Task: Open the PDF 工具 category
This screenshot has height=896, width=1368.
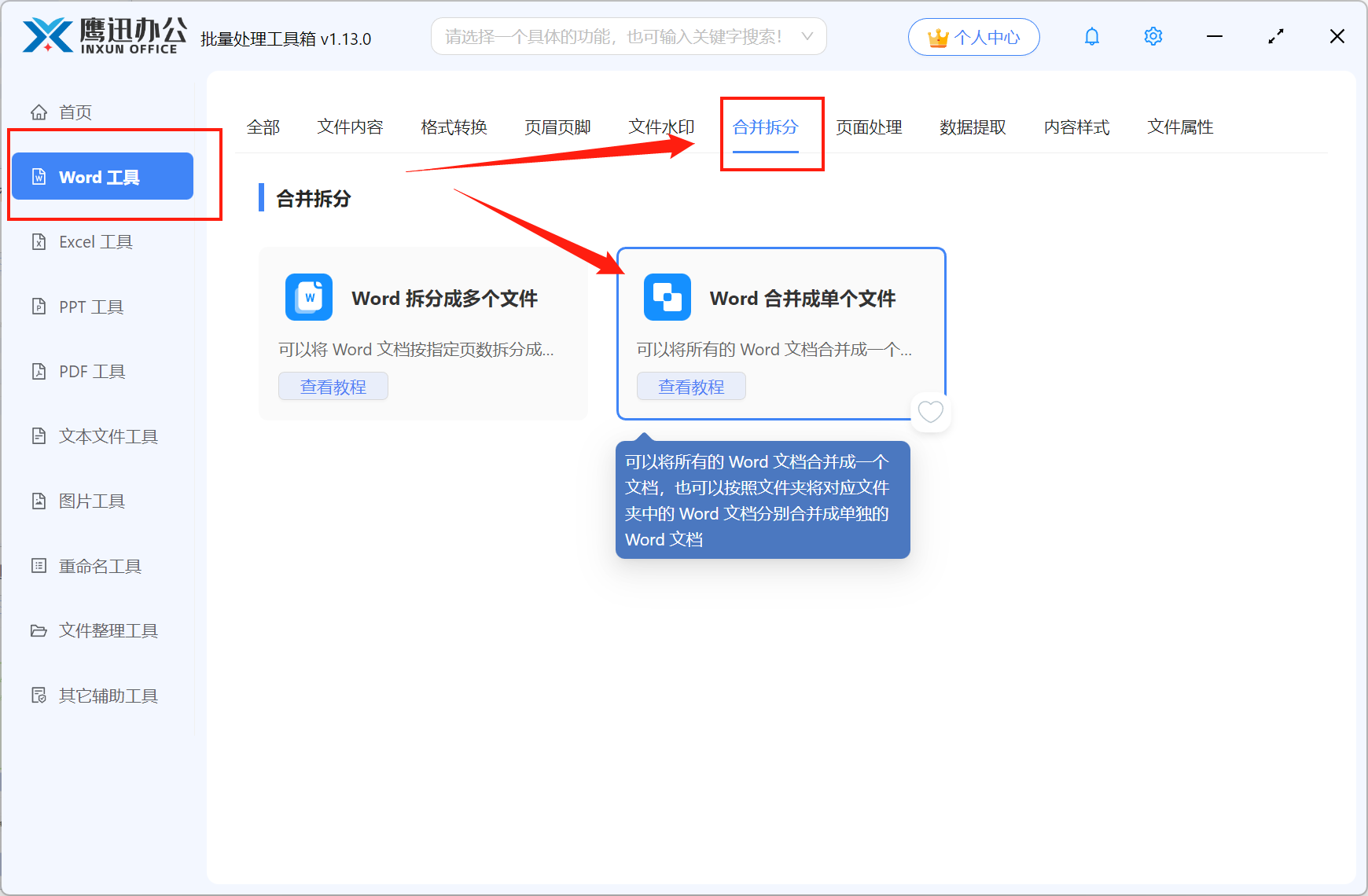Action: pos(90,371)
